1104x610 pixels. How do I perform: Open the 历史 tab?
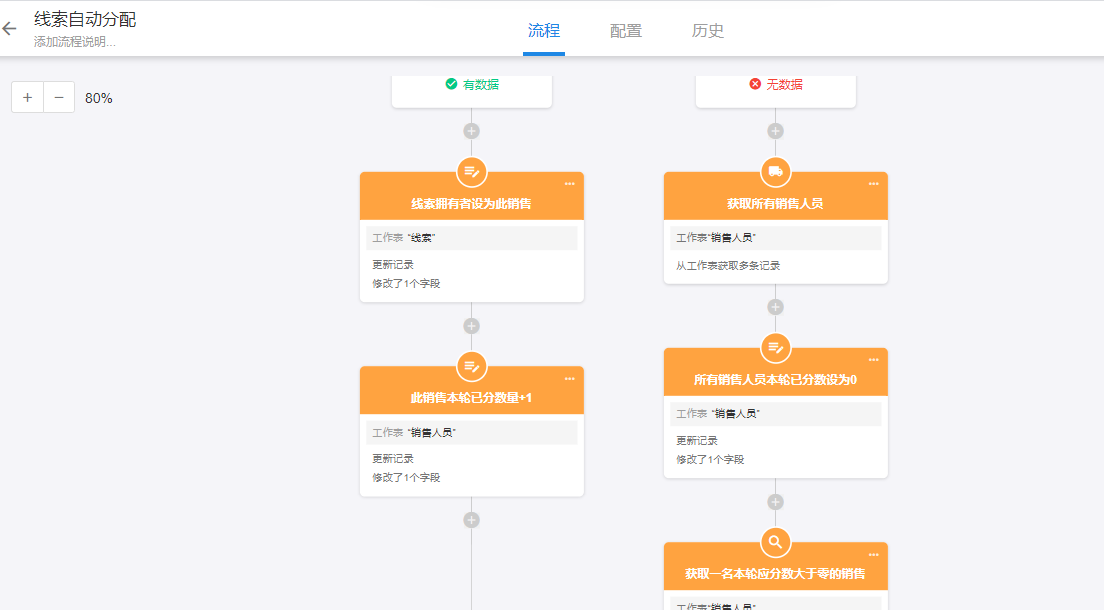click(708, 31)
